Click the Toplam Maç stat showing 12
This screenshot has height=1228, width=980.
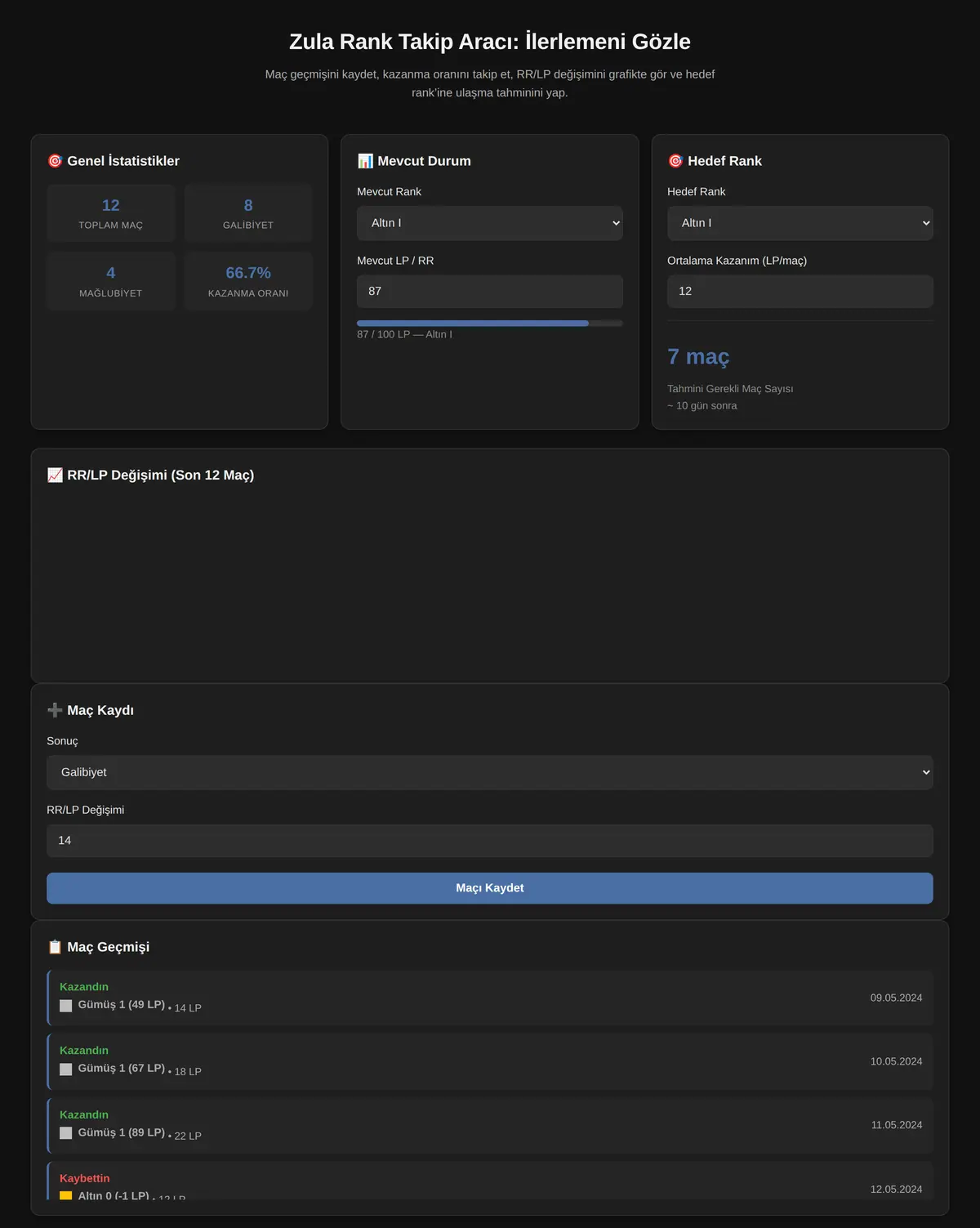111,213
